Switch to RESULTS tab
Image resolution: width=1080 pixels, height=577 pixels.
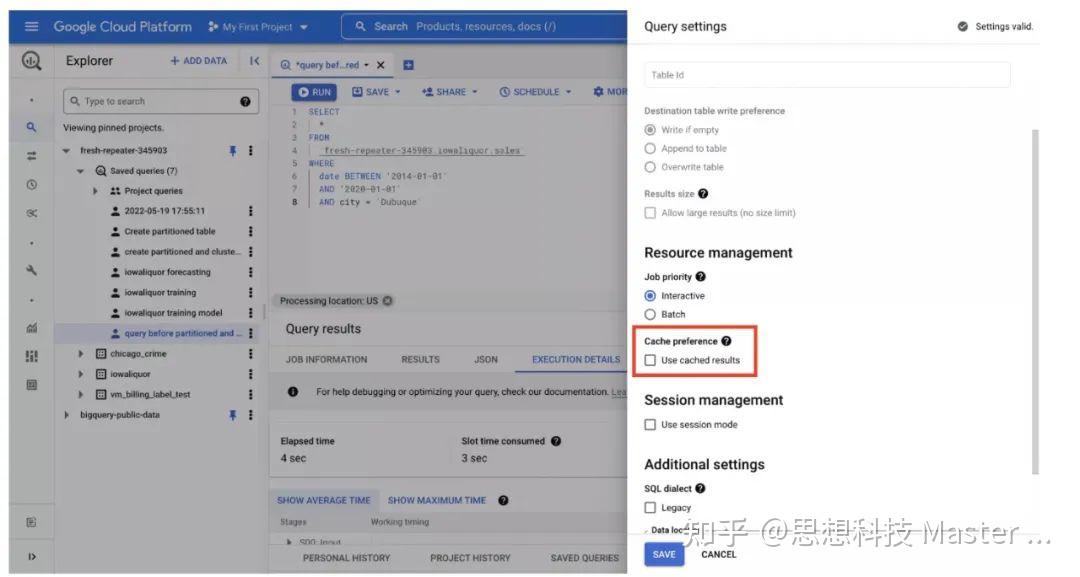coord(420,359)
